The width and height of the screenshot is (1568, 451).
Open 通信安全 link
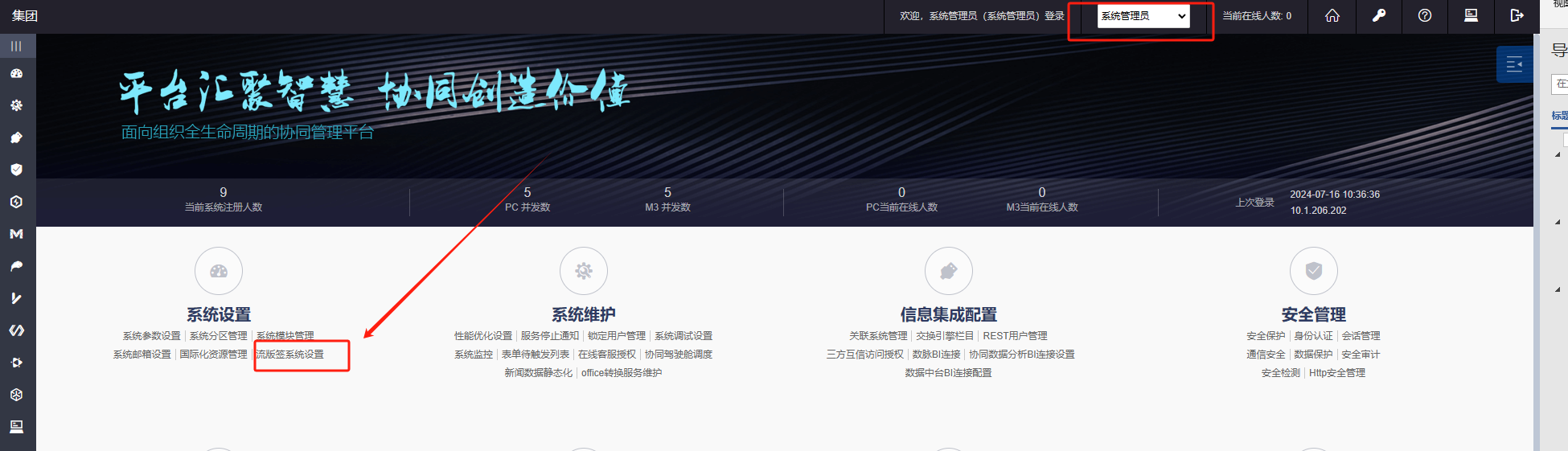(x=1266, y=355)
